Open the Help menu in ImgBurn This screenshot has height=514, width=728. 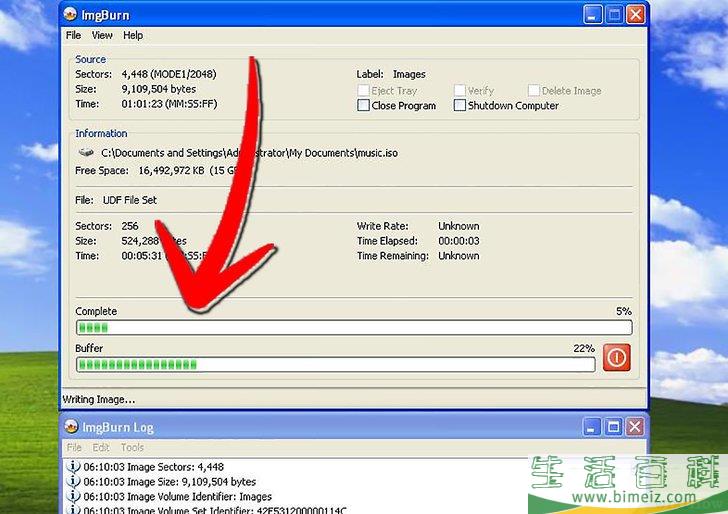tap(133, 35)
